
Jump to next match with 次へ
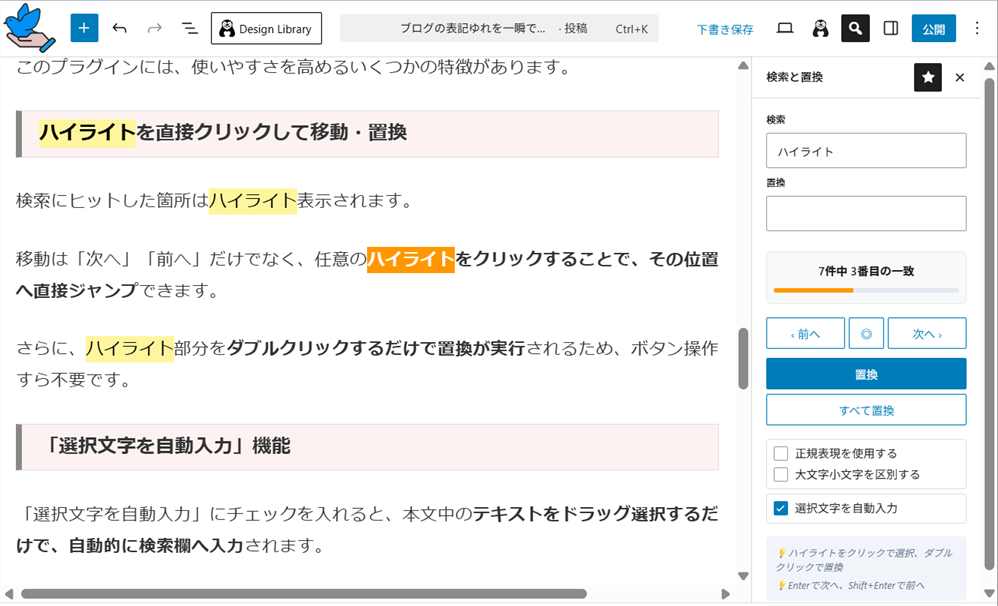[926, 334]
